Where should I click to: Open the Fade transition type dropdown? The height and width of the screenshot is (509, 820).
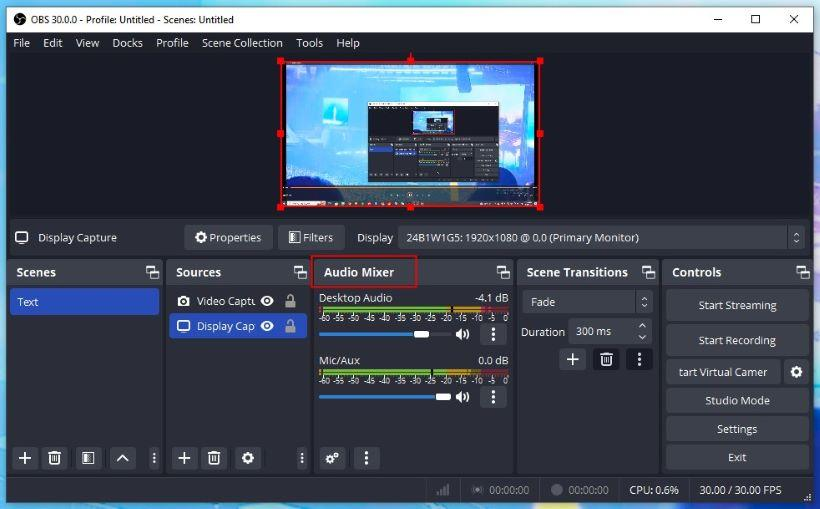pyautogui.click(x=588, y=302)
